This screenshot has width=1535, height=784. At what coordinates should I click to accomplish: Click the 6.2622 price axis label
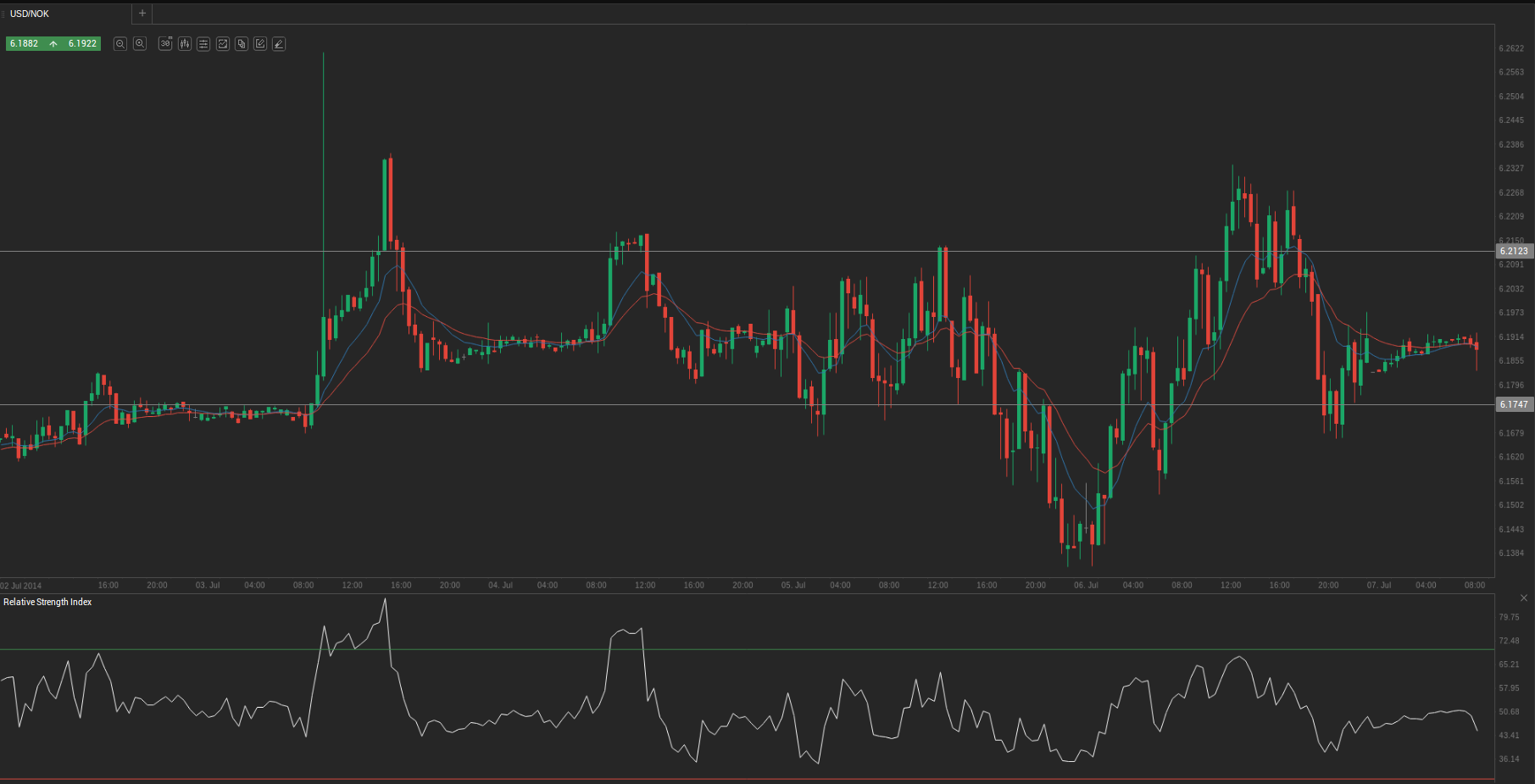tap(1511, 48)
